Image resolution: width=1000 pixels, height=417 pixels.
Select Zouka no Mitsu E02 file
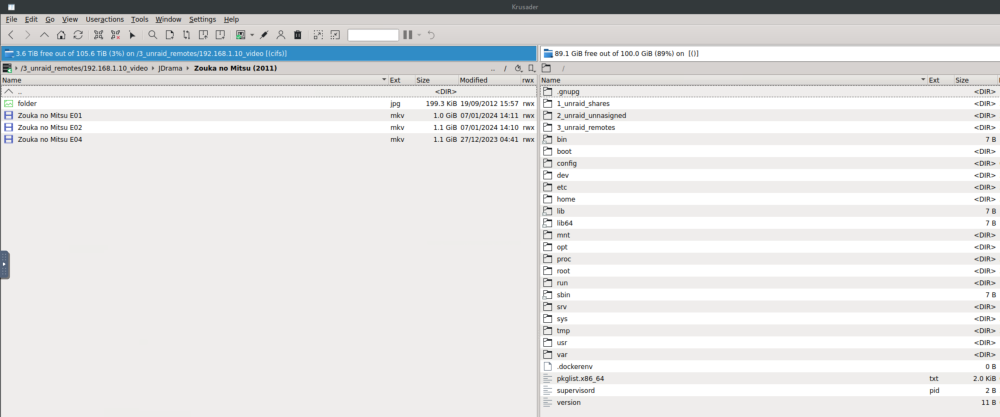268,128
